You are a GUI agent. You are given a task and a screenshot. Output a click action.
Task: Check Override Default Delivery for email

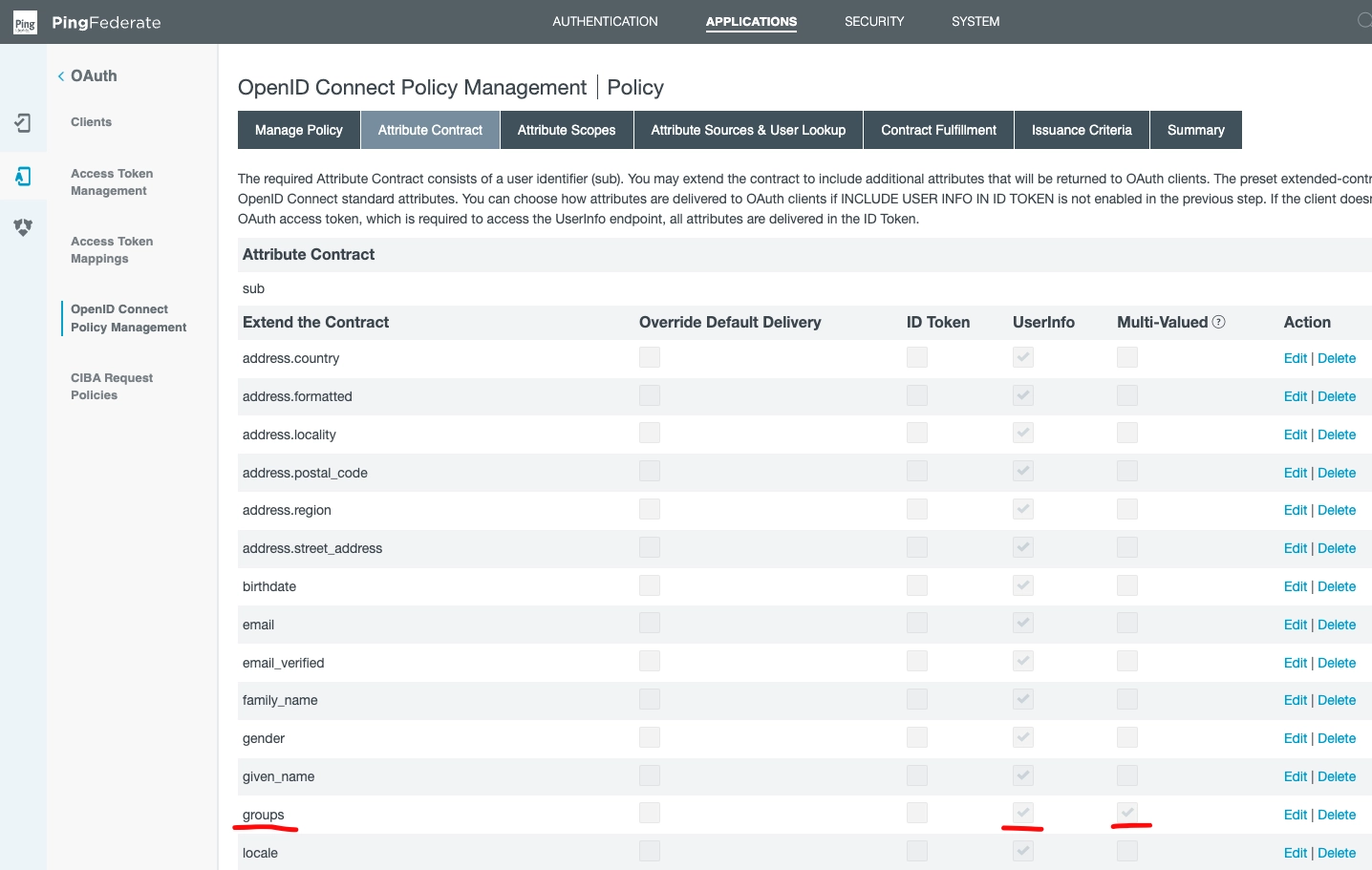pyautogui.click(x=650, y=623)
